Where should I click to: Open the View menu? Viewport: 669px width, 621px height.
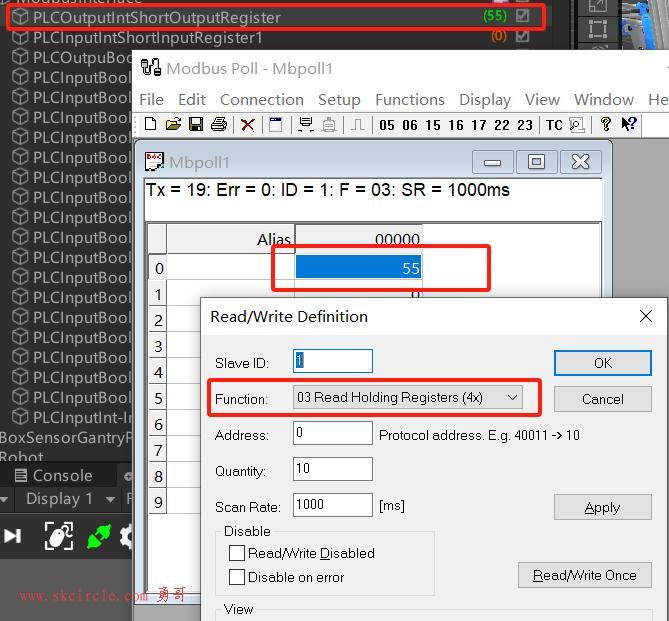tap(542, 99)
